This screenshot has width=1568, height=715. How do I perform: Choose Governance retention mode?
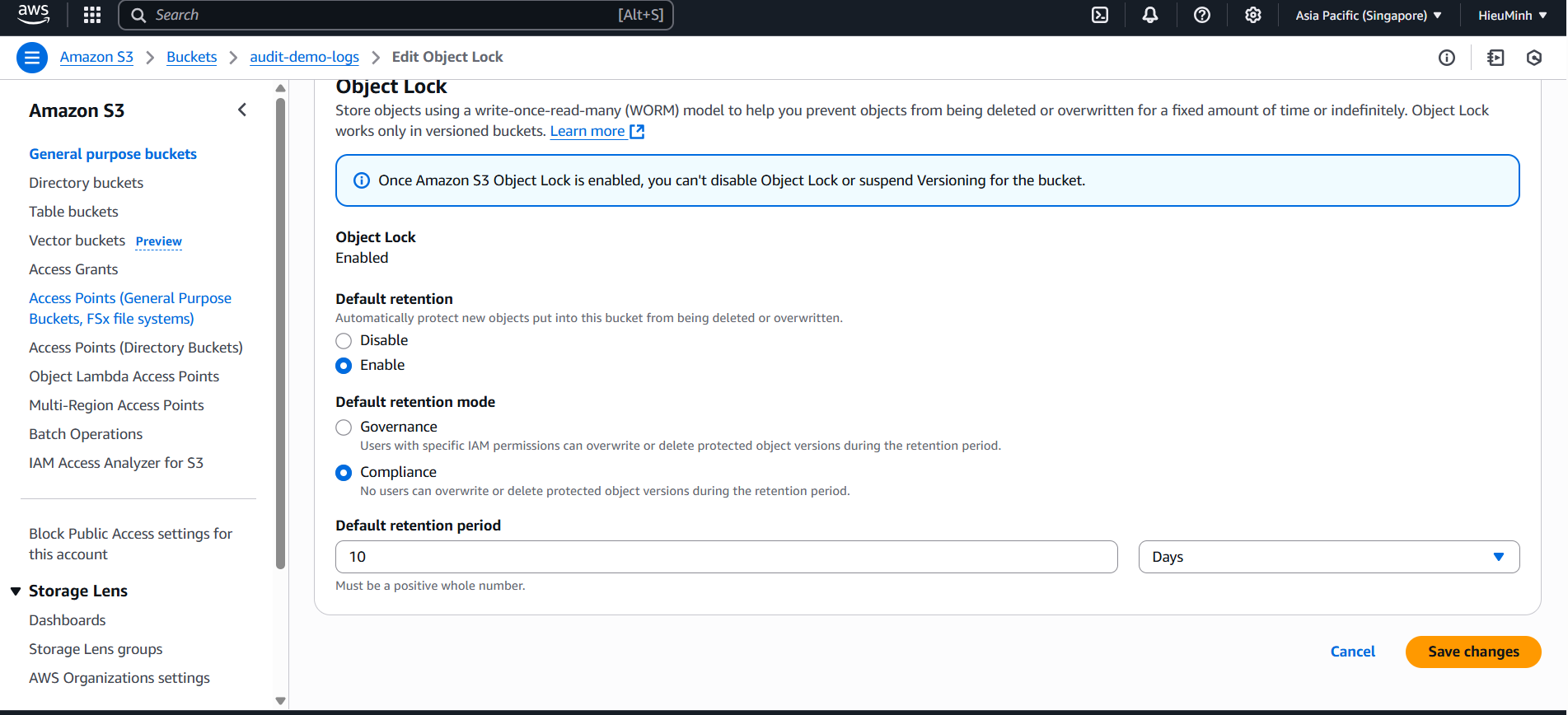pos(344,428)
